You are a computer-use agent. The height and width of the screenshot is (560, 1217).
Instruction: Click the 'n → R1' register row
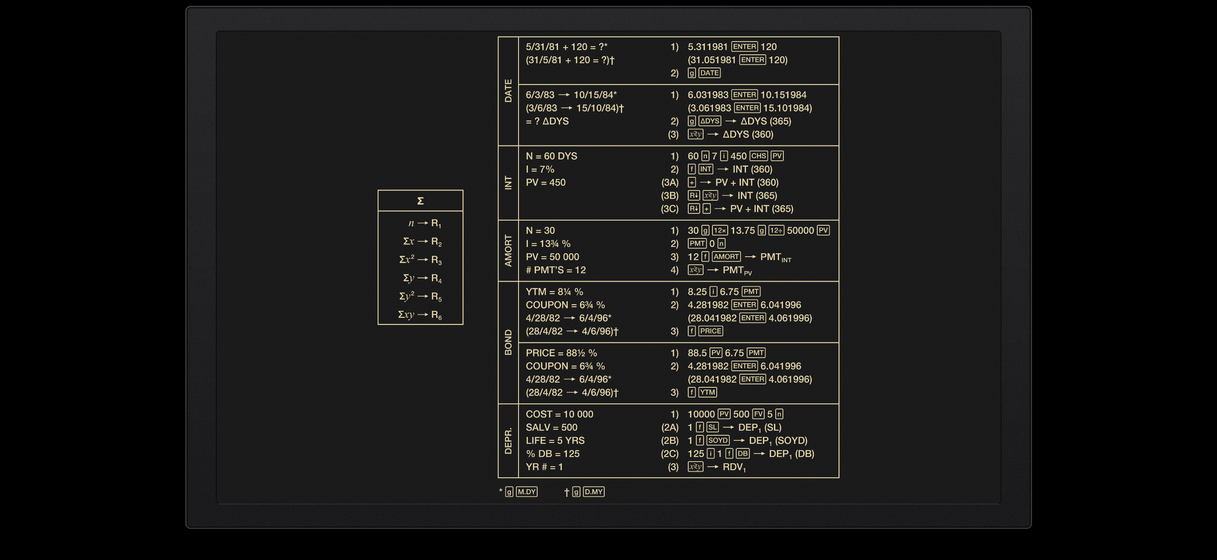pyautogui.click(x=425, y=224)
